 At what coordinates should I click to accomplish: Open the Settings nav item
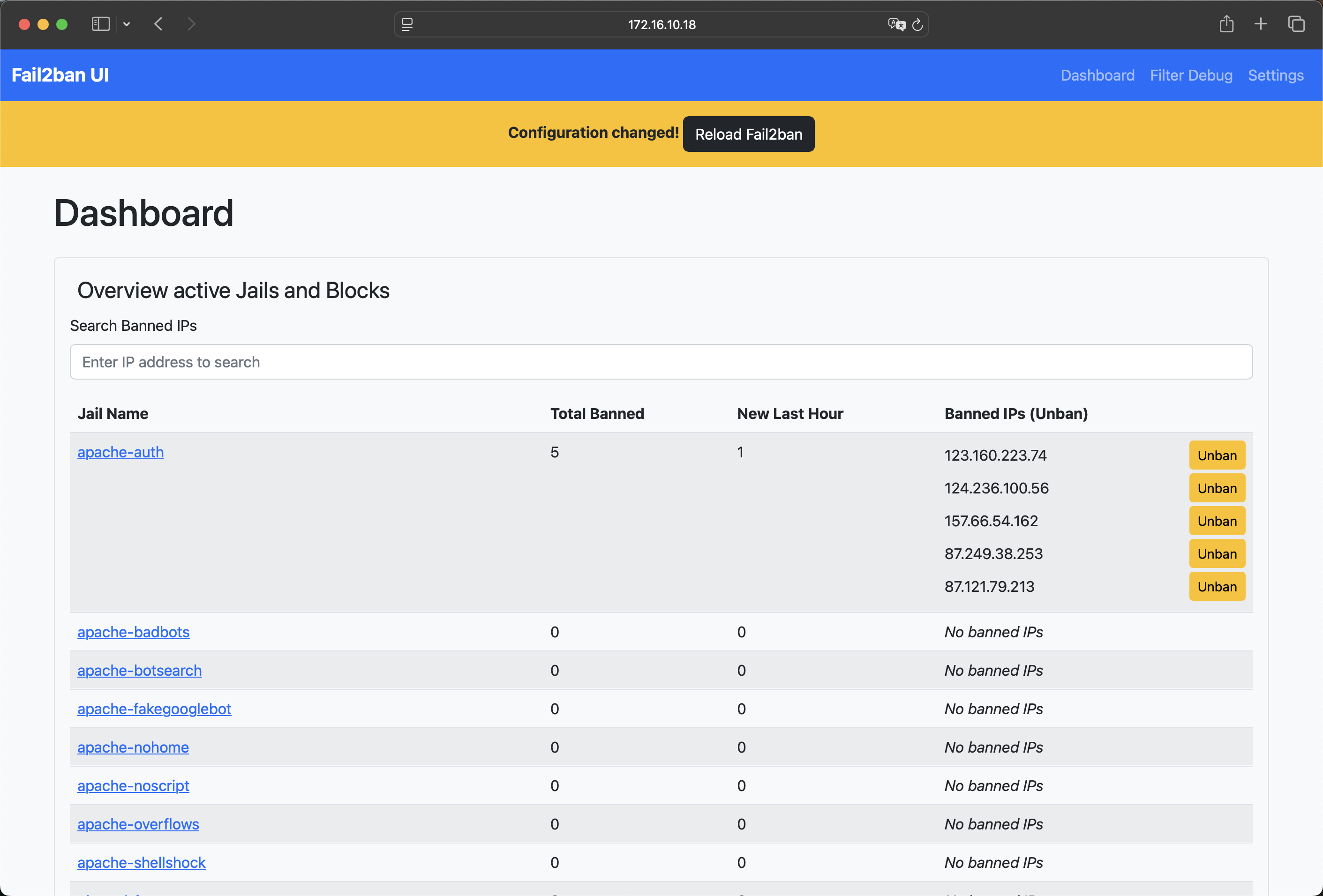1275,75
